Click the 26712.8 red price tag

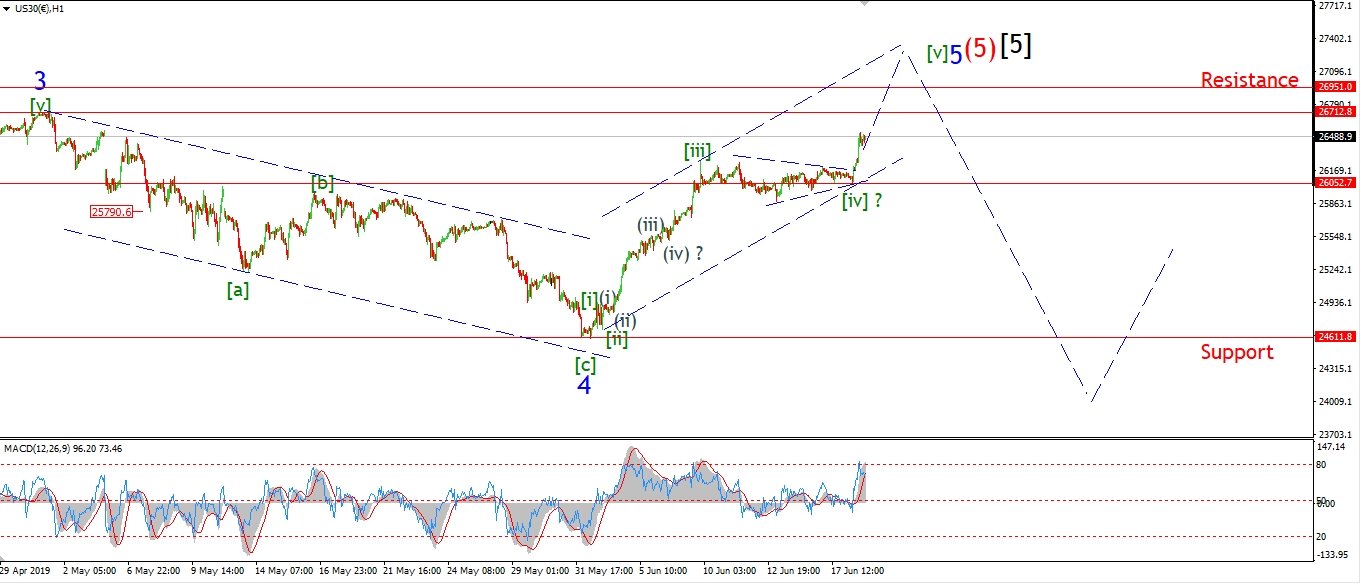coord(1335,112)
